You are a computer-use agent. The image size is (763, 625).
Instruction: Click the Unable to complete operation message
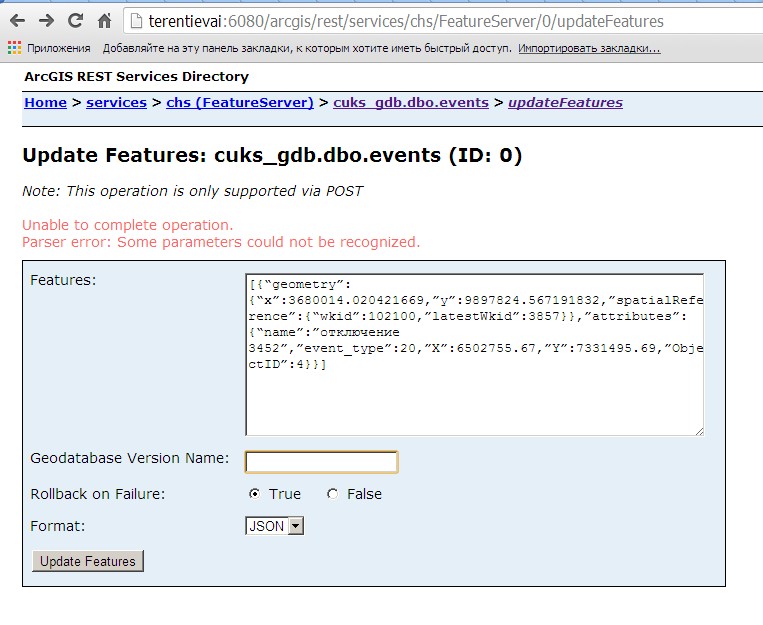point(127,225)
